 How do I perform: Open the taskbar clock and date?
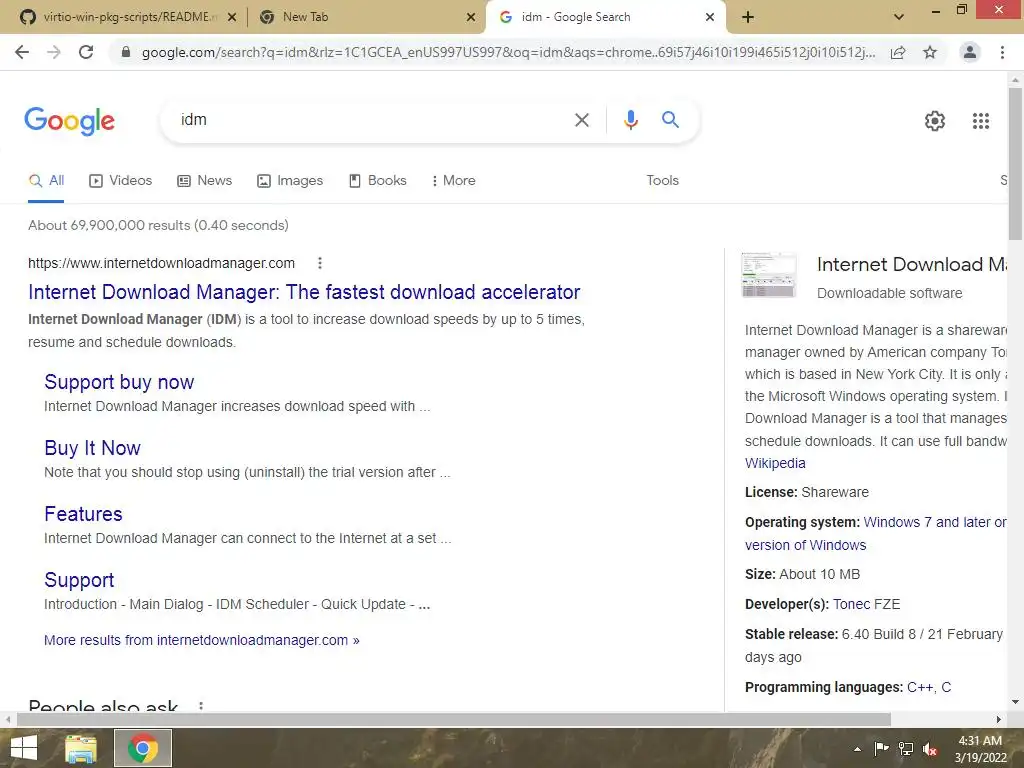pyautogui.click(x=980, y=749)
